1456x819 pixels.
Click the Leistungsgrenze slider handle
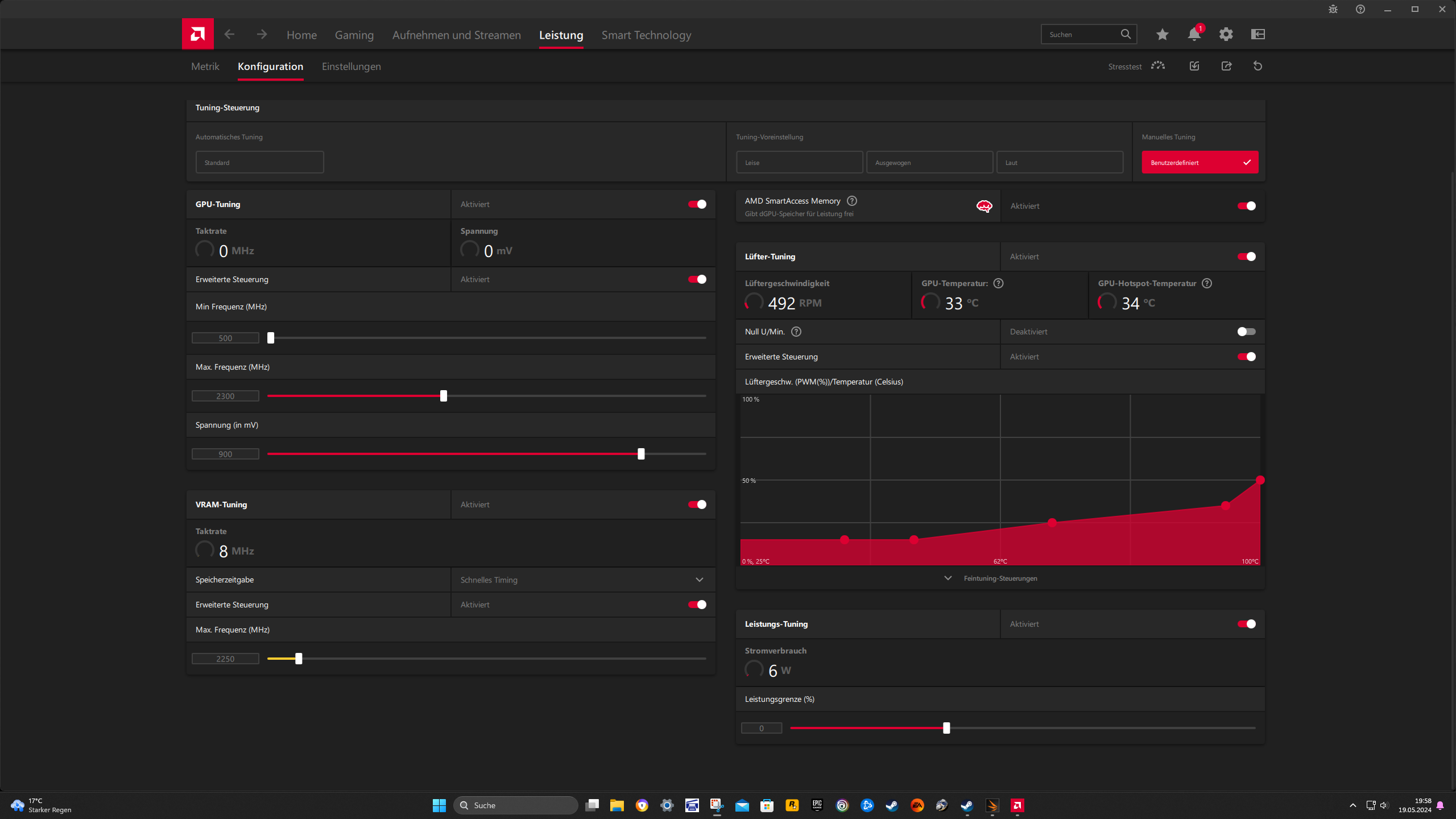tap(946, 728)
